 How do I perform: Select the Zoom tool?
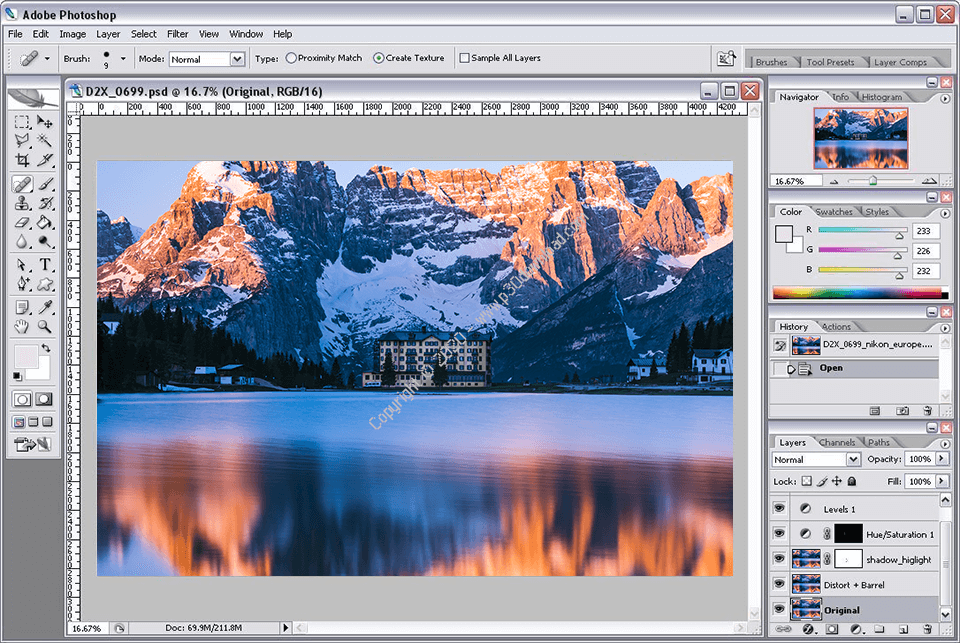tap(45, 326)
